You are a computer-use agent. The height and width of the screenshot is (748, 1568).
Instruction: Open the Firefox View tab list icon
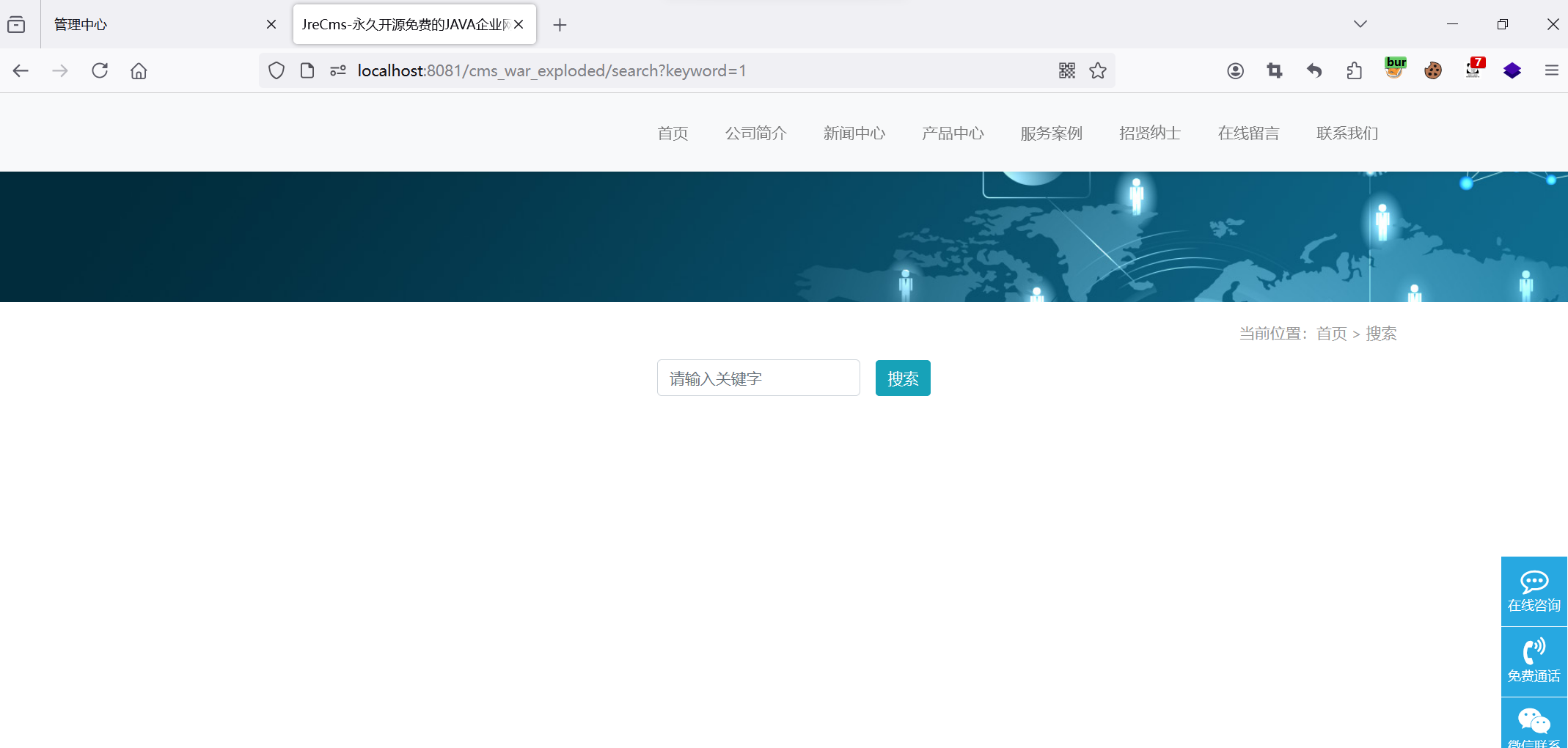click(x=16, y=25)
